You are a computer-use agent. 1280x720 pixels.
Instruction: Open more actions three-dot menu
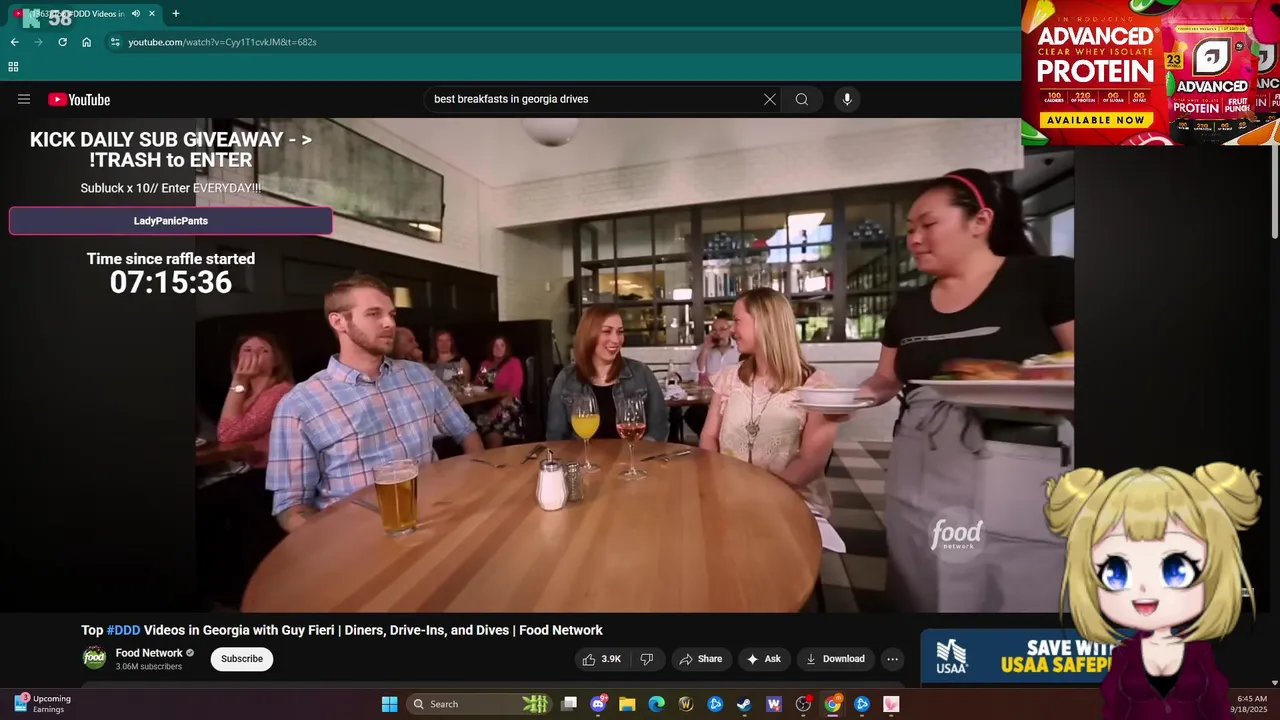892,659
